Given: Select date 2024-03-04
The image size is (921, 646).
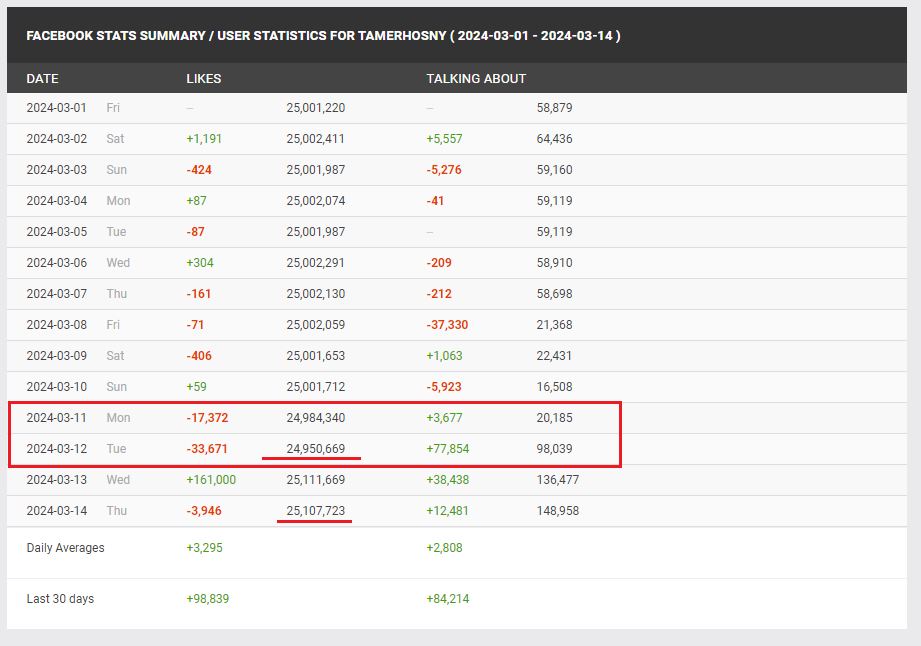Looking at the screenshot, I should tap(56, 201).
